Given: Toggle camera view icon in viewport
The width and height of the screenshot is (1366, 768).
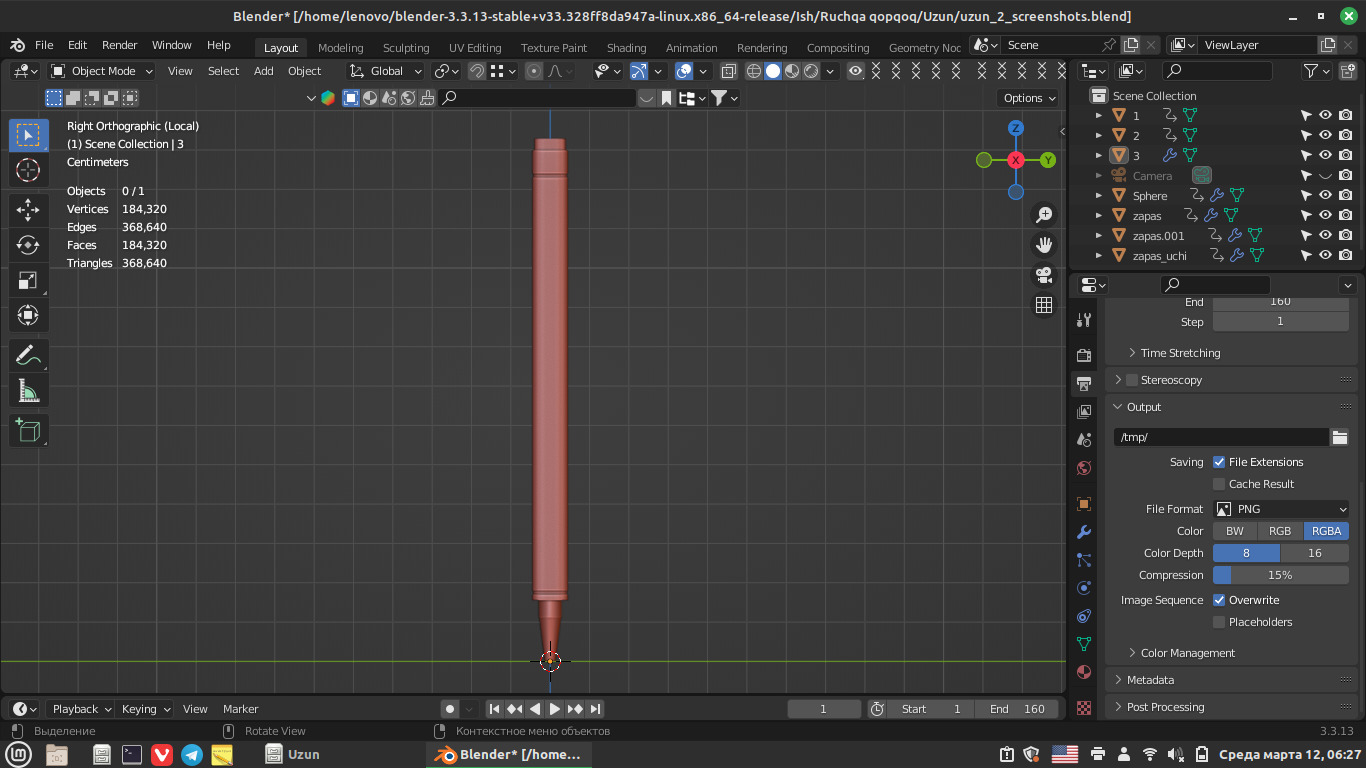Looking at the screenshot, I should (1044, 275).
